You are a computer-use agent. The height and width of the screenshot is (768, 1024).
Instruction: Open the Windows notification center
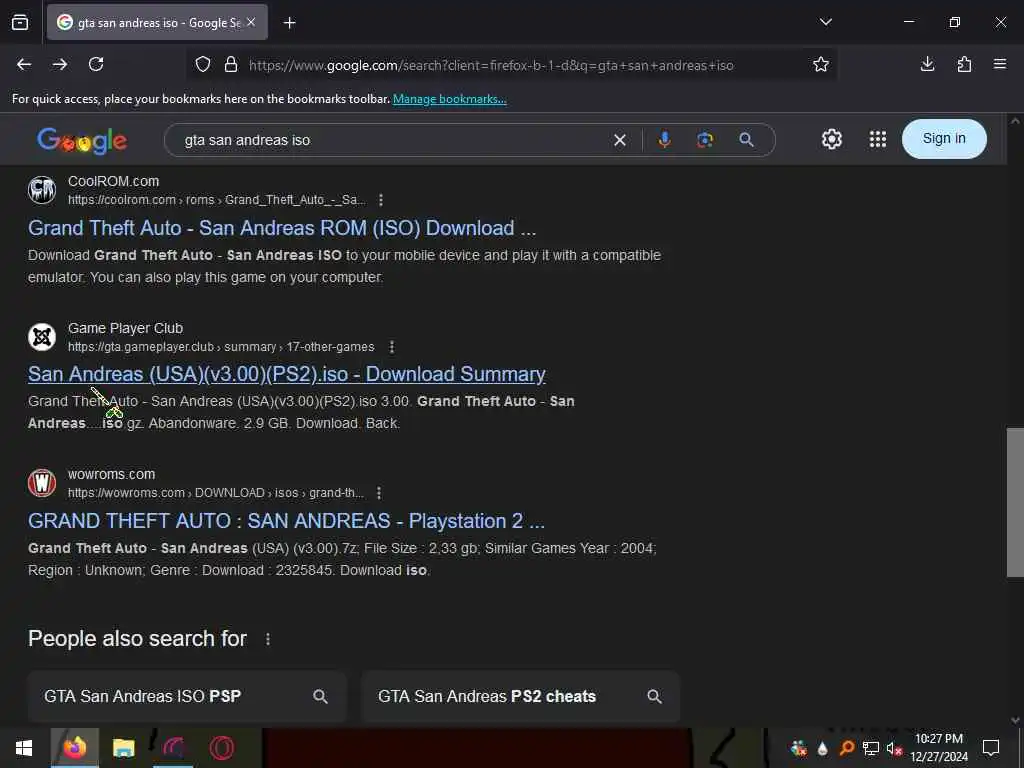(x=991, y=748)
